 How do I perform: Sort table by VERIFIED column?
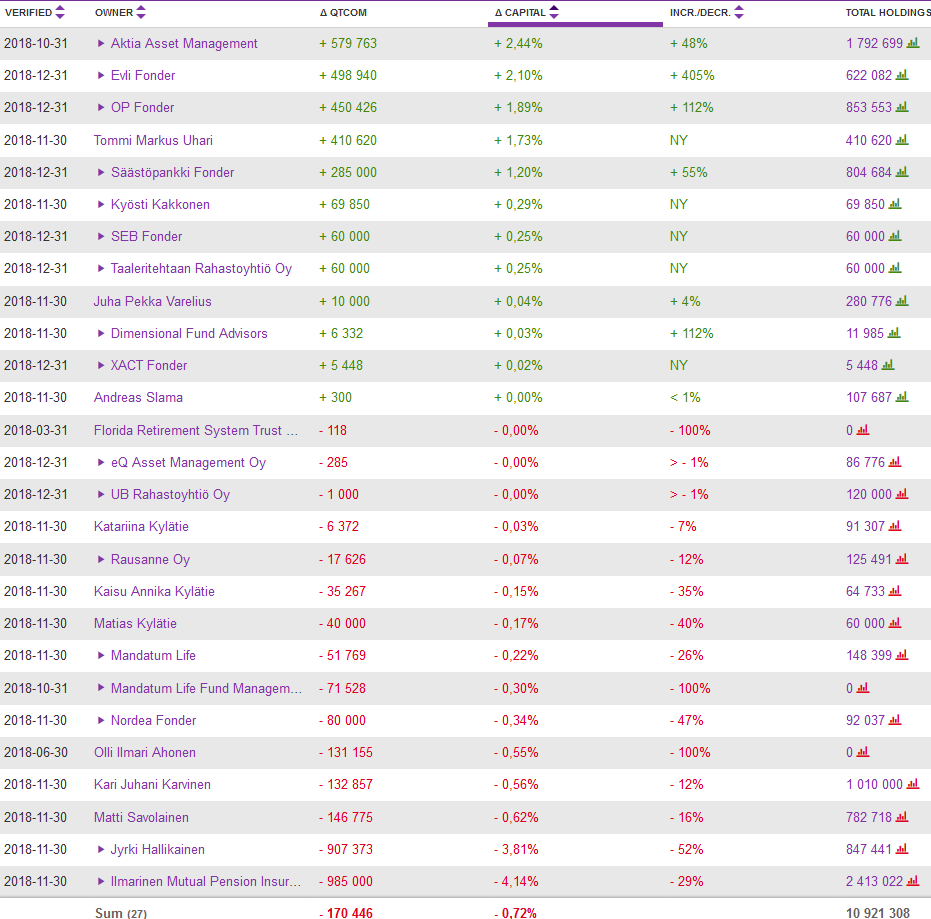click(34, 12)
